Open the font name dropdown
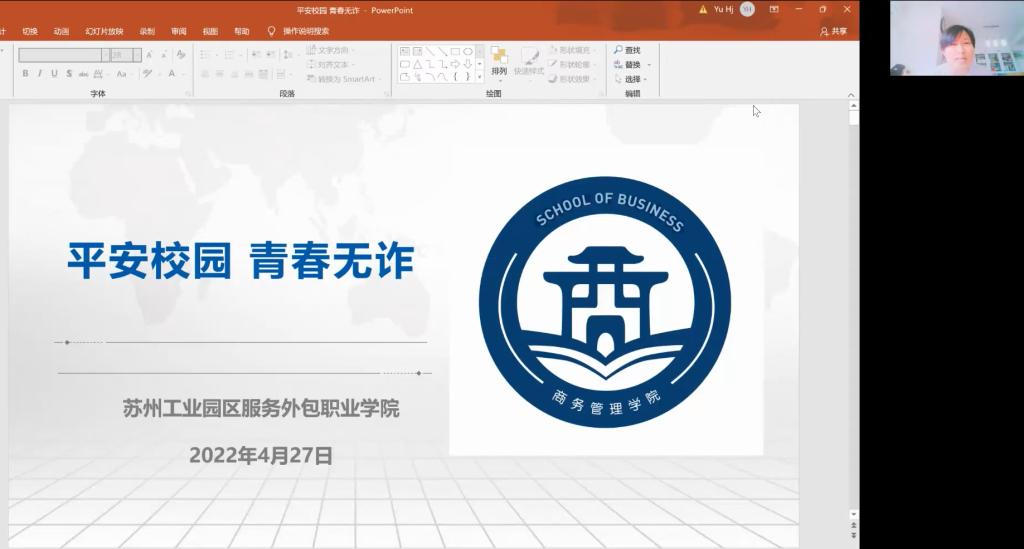The height and width of the screenshot is (549, 1024). (x=106, y=55)
